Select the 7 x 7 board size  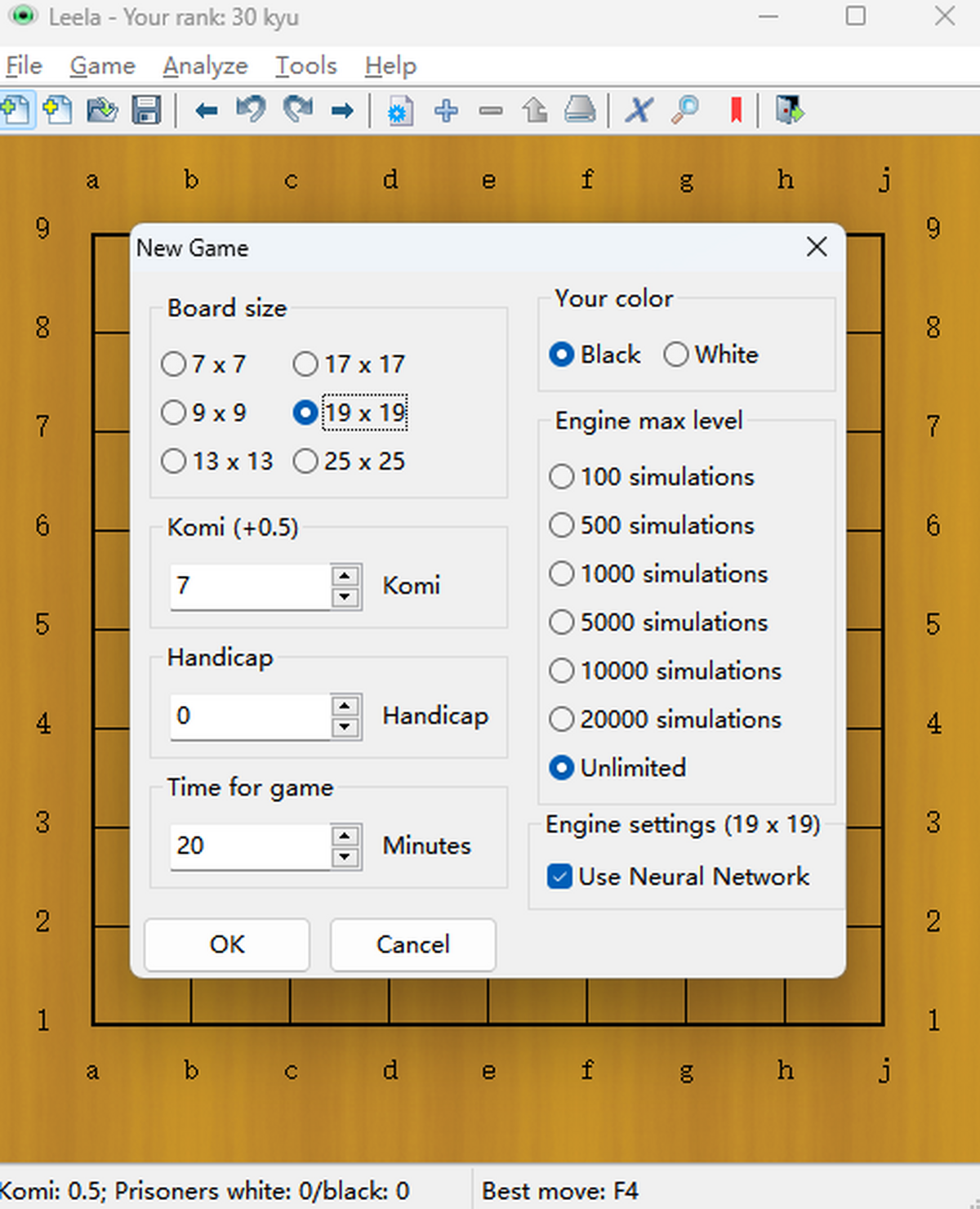(x=203, y=364)
